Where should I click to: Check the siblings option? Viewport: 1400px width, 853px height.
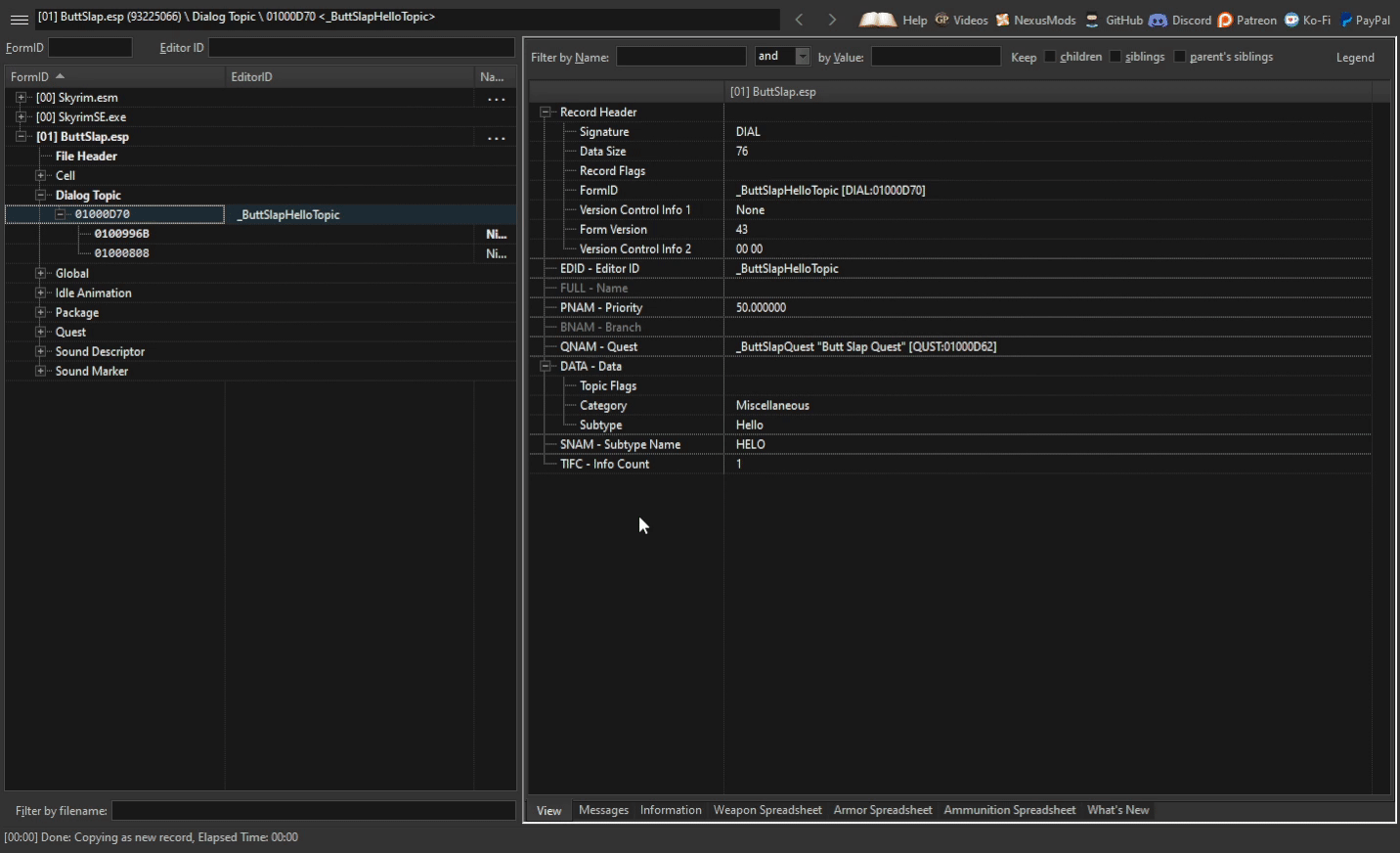click(x=1115, y=56)
